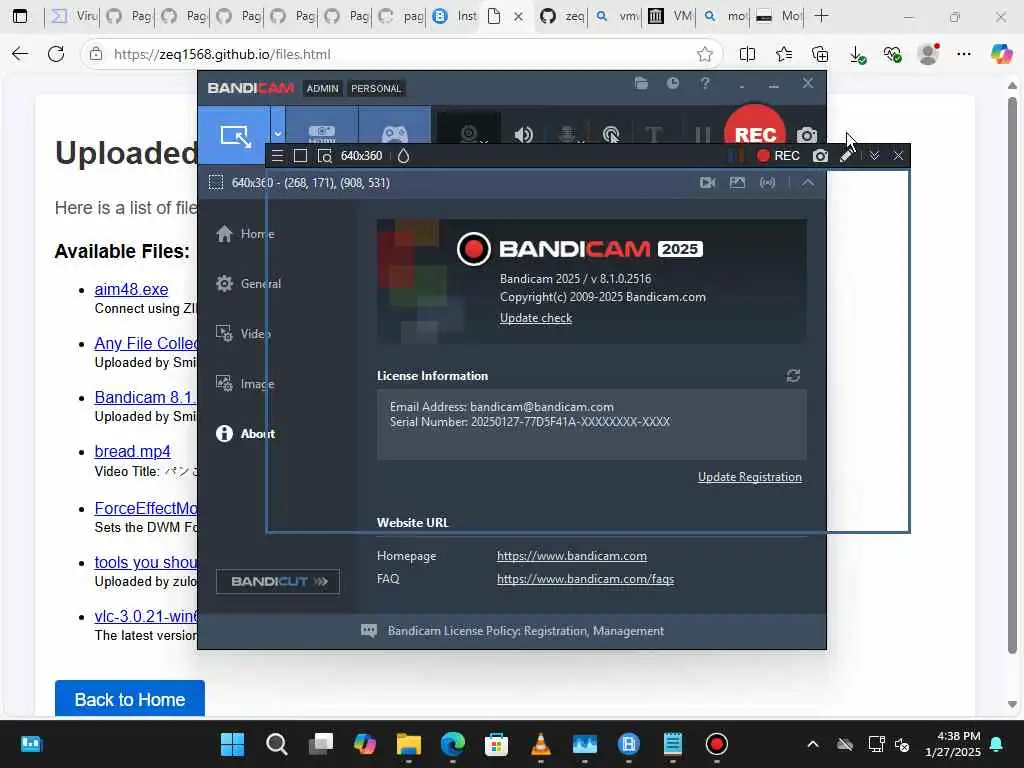Click the Back to Home button
The width and height of the screenshot is (1024, 768).
(x=129, y=699)
